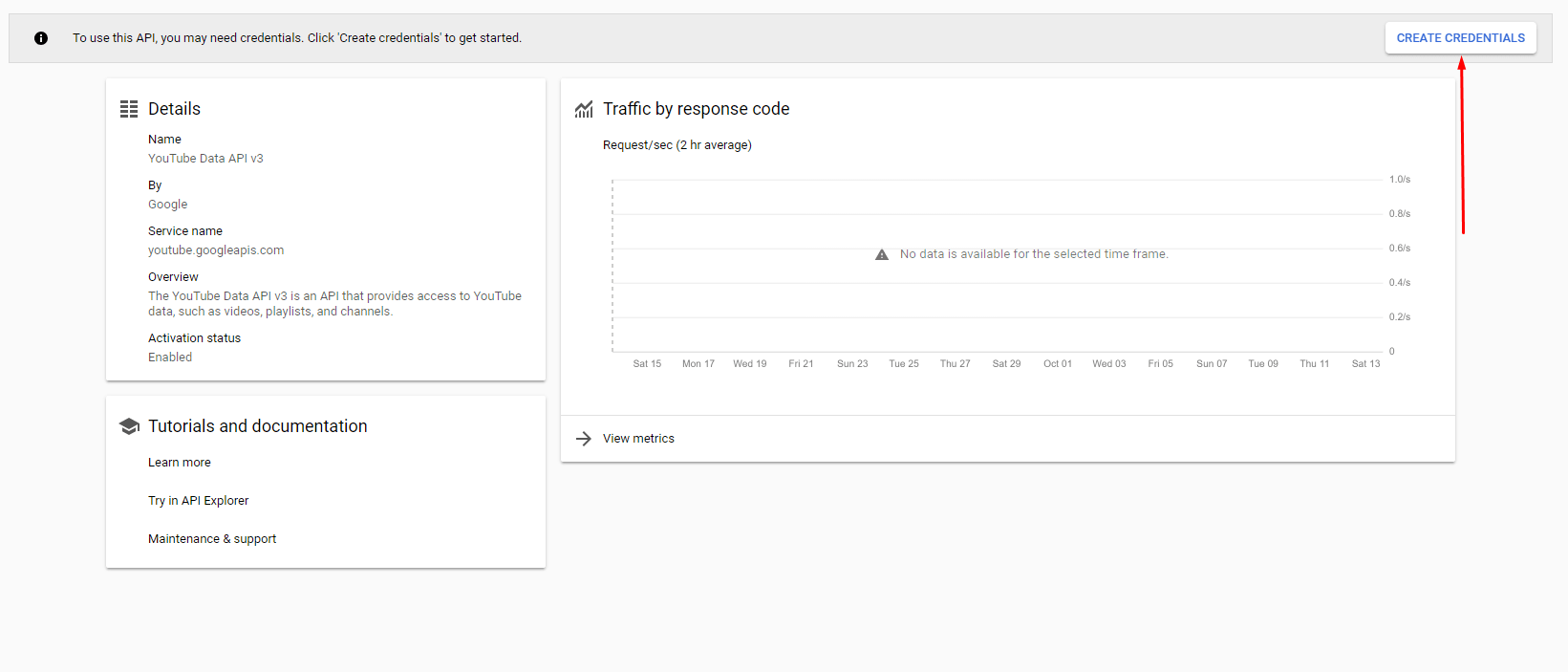
Task: Click the 0.8/s axis value
Action: tap(1400, 214)
